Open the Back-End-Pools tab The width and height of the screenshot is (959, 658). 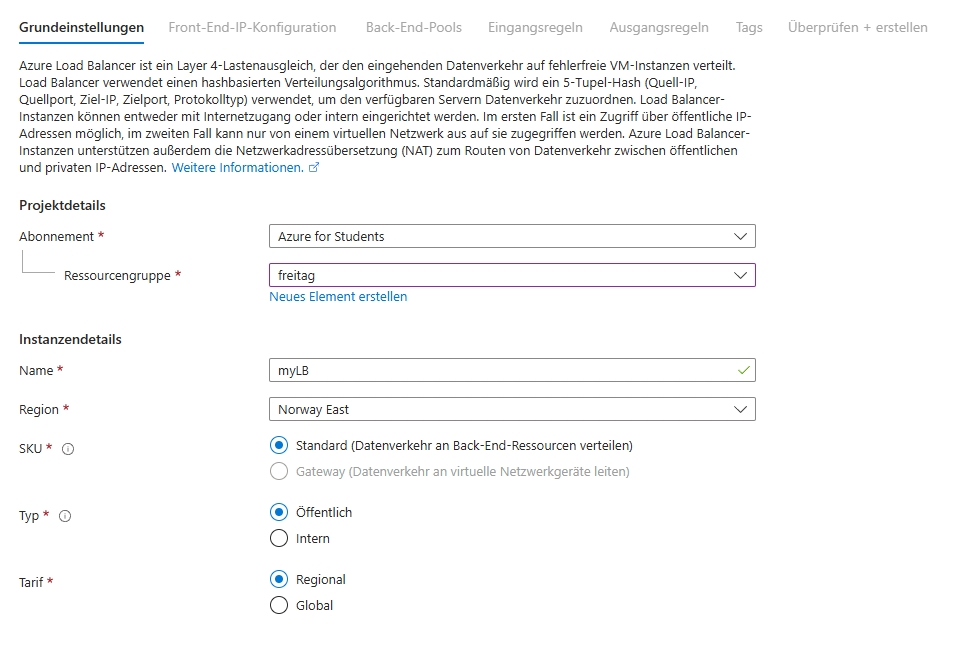coord(413,27)
